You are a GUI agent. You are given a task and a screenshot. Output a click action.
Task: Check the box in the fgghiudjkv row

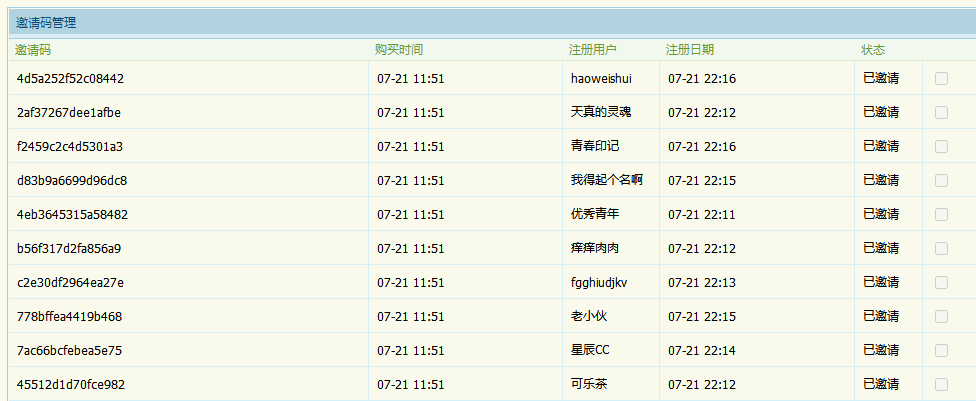(941, 282)
